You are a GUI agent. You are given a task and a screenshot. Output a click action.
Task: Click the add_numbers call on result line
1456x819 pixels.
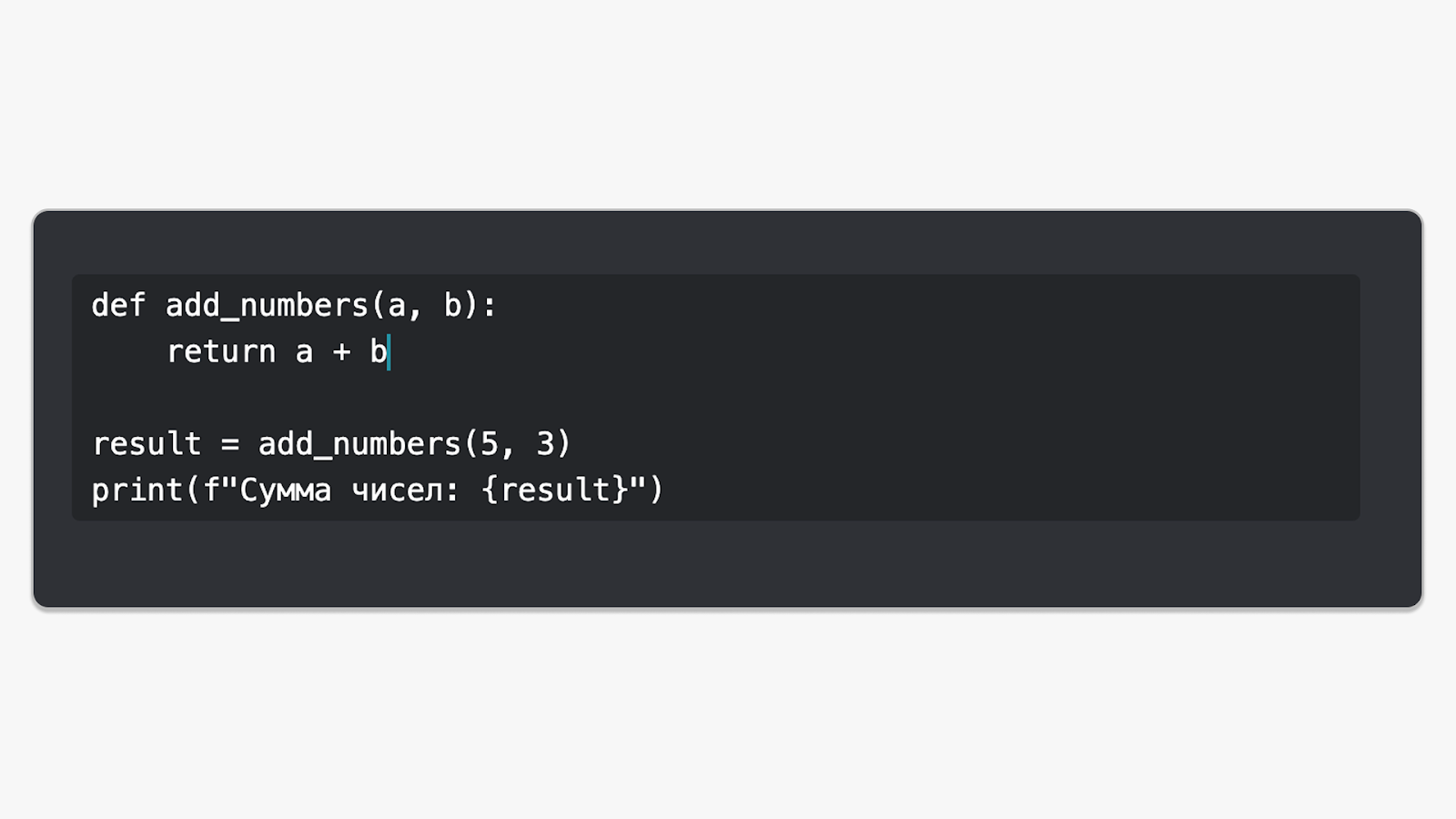(359, 444)
